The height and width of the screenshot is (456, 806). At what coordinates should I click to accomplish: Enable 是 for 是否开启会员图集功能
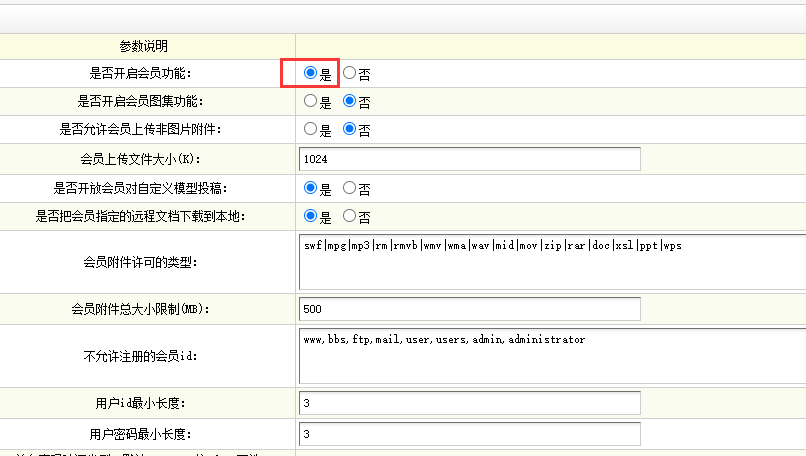click(311, 101)
